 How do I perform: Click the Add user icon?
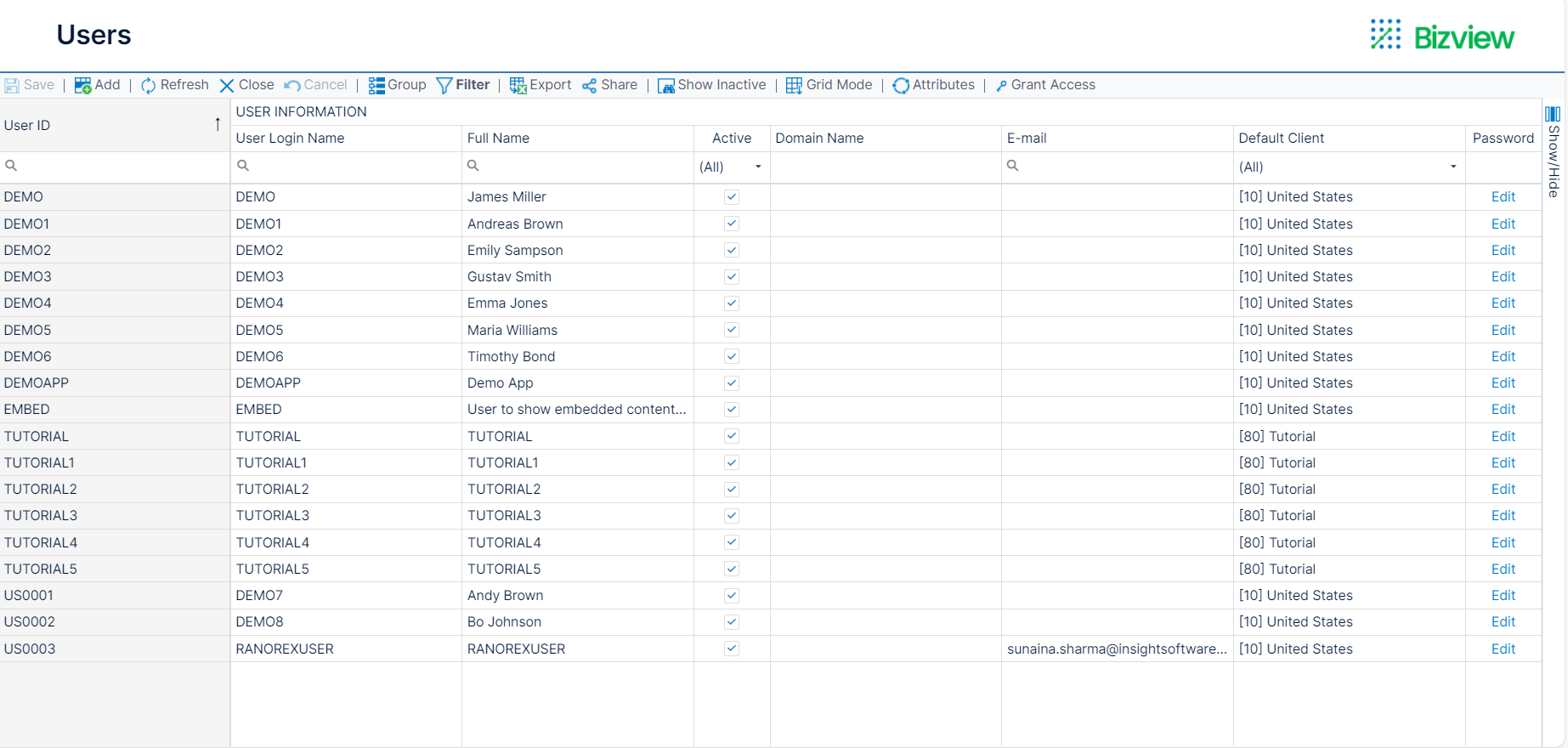83,85
